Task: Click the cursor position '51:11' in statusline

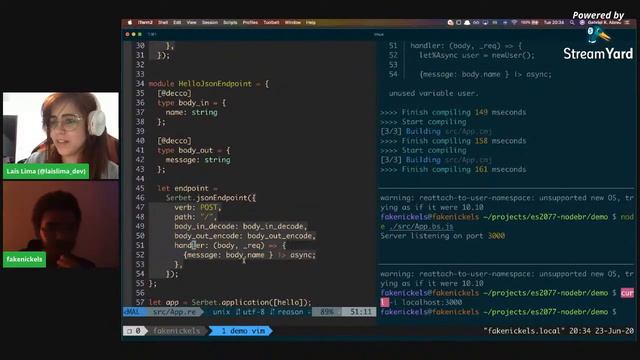Action: click(x=361, y=312)
